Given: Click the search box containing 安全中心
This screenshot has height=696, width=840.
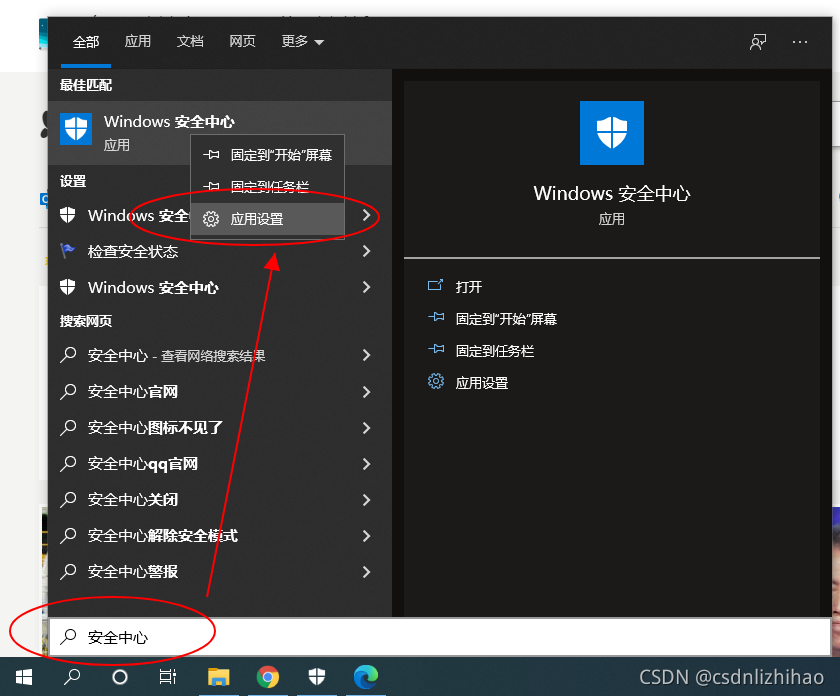Looking at the screenshot, I should [439, 637].
